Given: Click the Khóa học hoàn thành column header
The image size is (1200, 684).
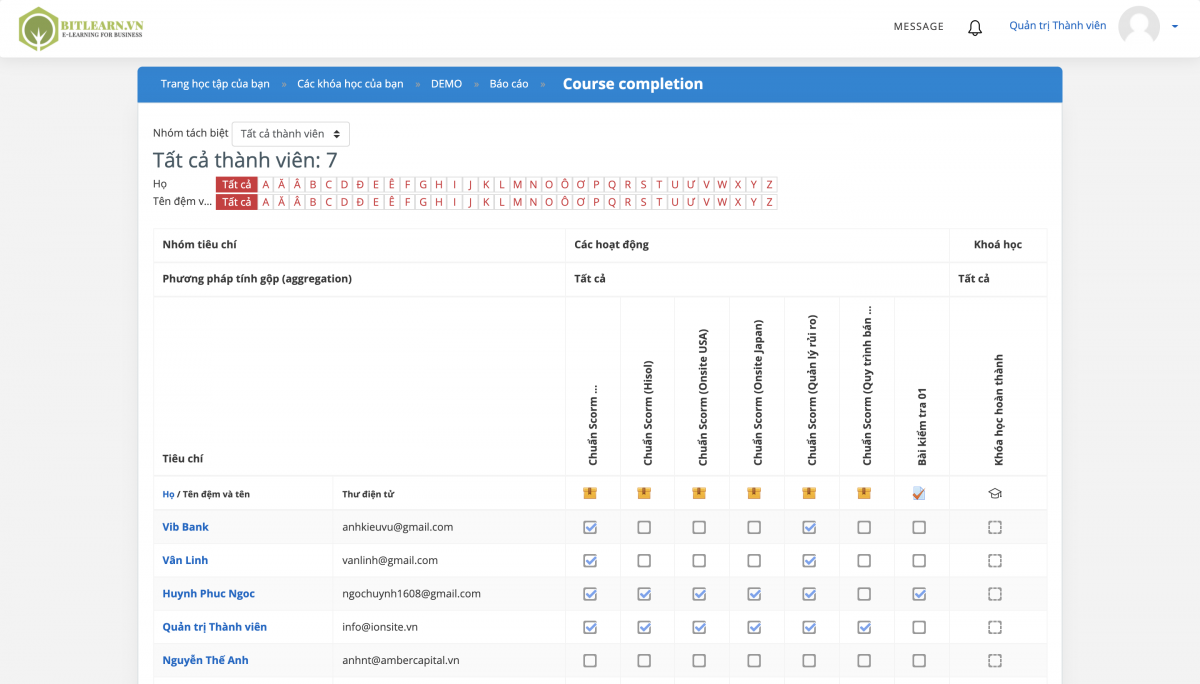Looking at the screenshot, I should tap(998, 410).
